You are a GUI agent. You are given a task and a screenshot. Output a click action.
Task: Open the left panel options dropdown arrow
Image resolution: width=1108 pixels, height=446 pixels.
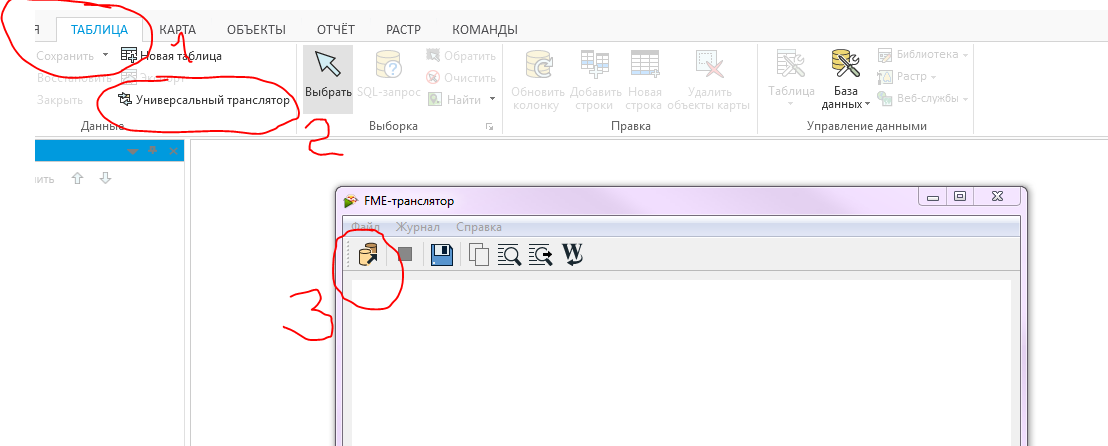(132, 151)
